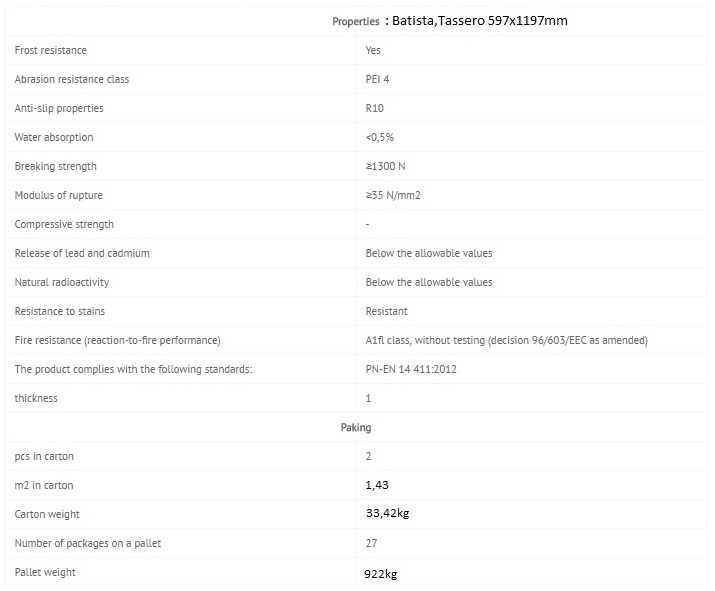The image size is (715, 591).
Task: Select the pcs in carton label
Action: [44, 456]
